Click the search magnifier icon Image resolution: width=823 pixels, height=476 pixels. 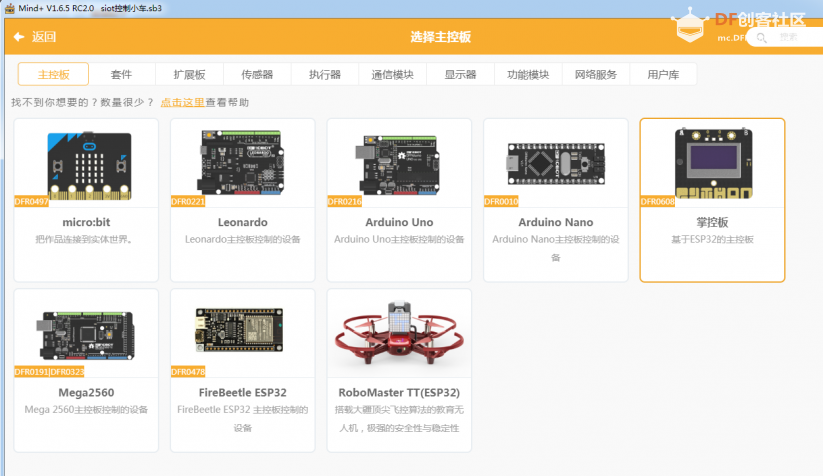point(762,38)
